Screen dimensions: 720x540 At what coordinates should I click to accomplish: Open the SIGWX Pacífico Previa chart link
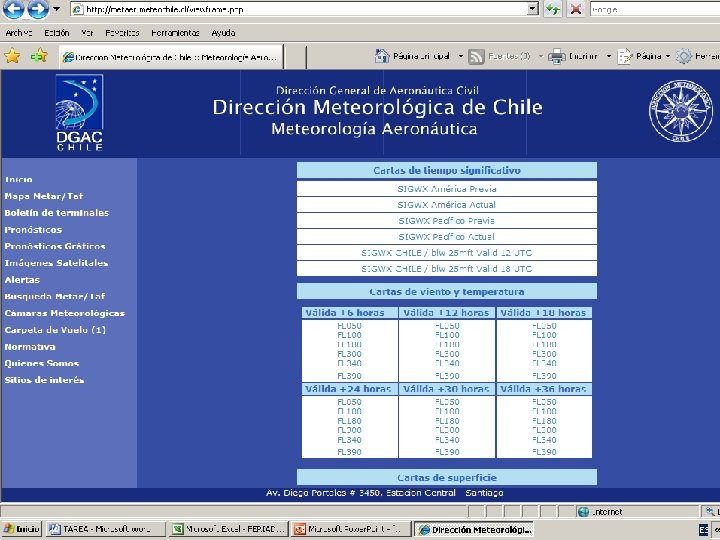(447, 221)
